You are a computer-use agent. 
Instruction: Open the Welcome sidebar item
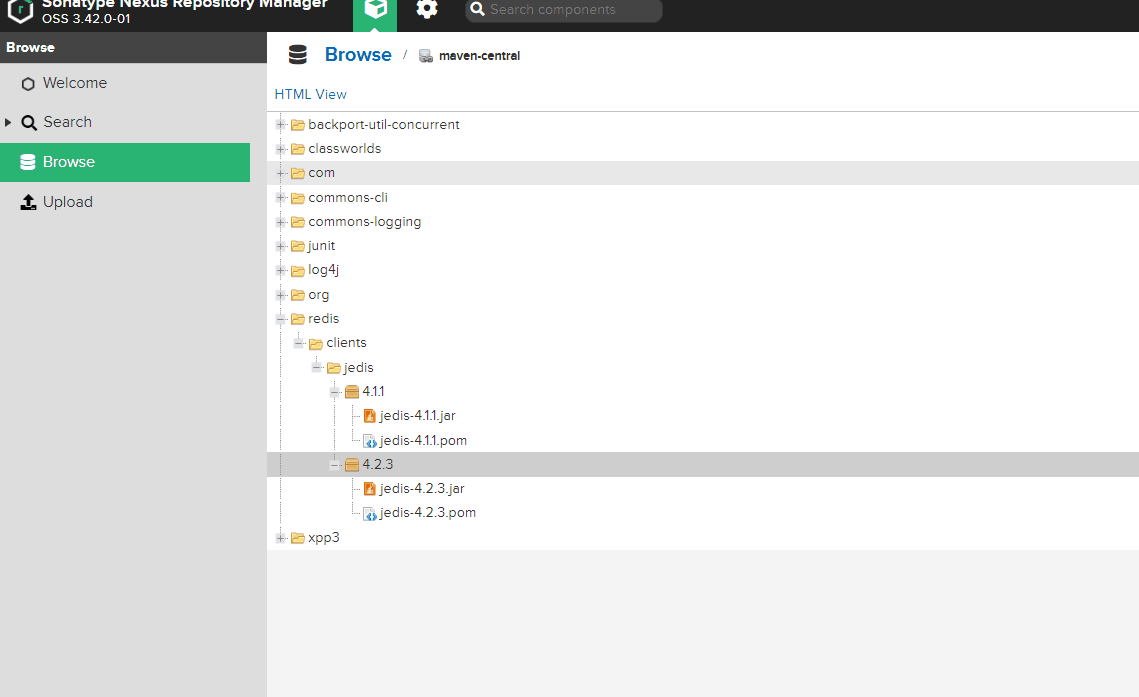tap(125, 83)
